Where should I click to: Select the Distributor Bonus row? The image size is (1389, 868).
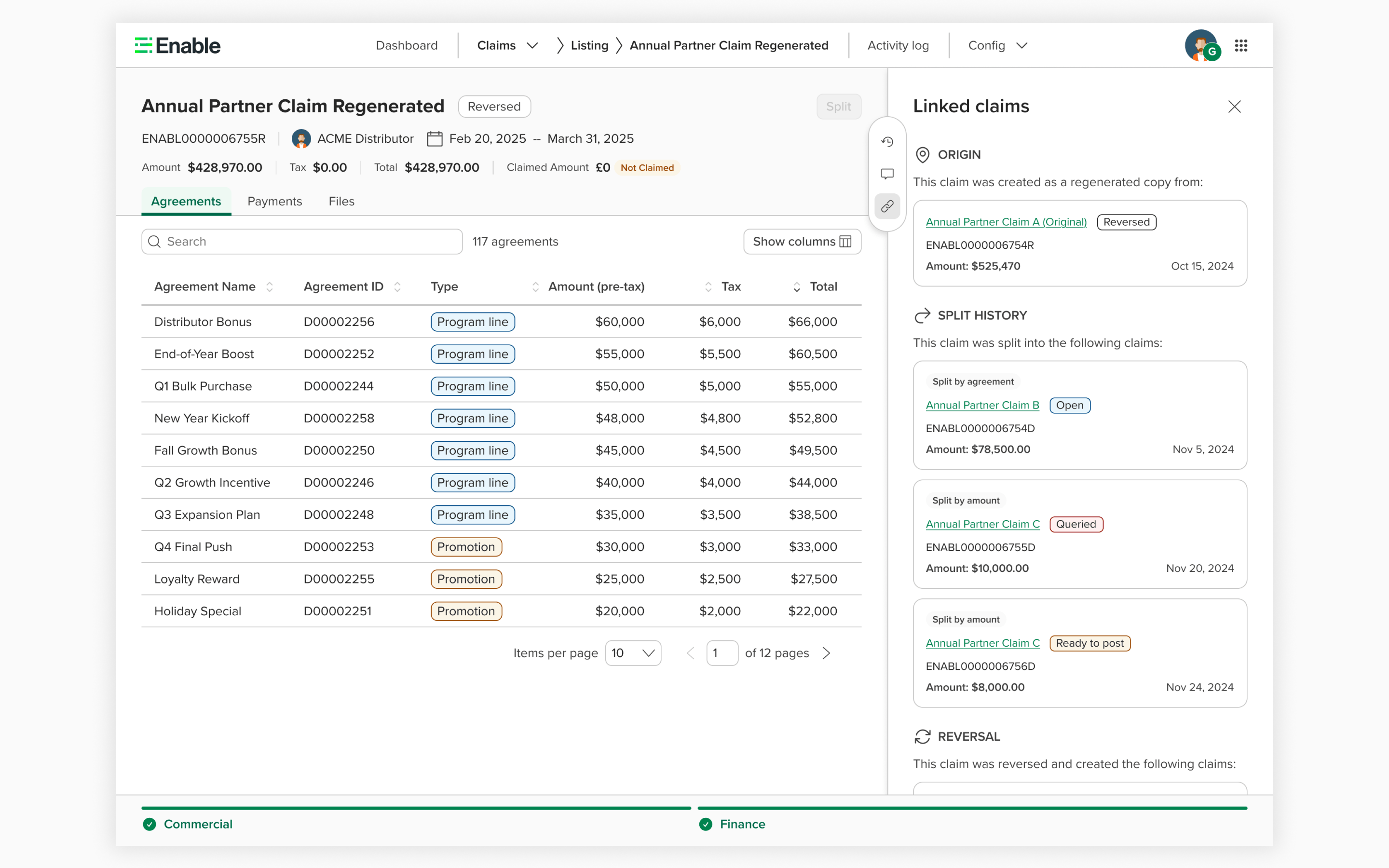point(501,322)
